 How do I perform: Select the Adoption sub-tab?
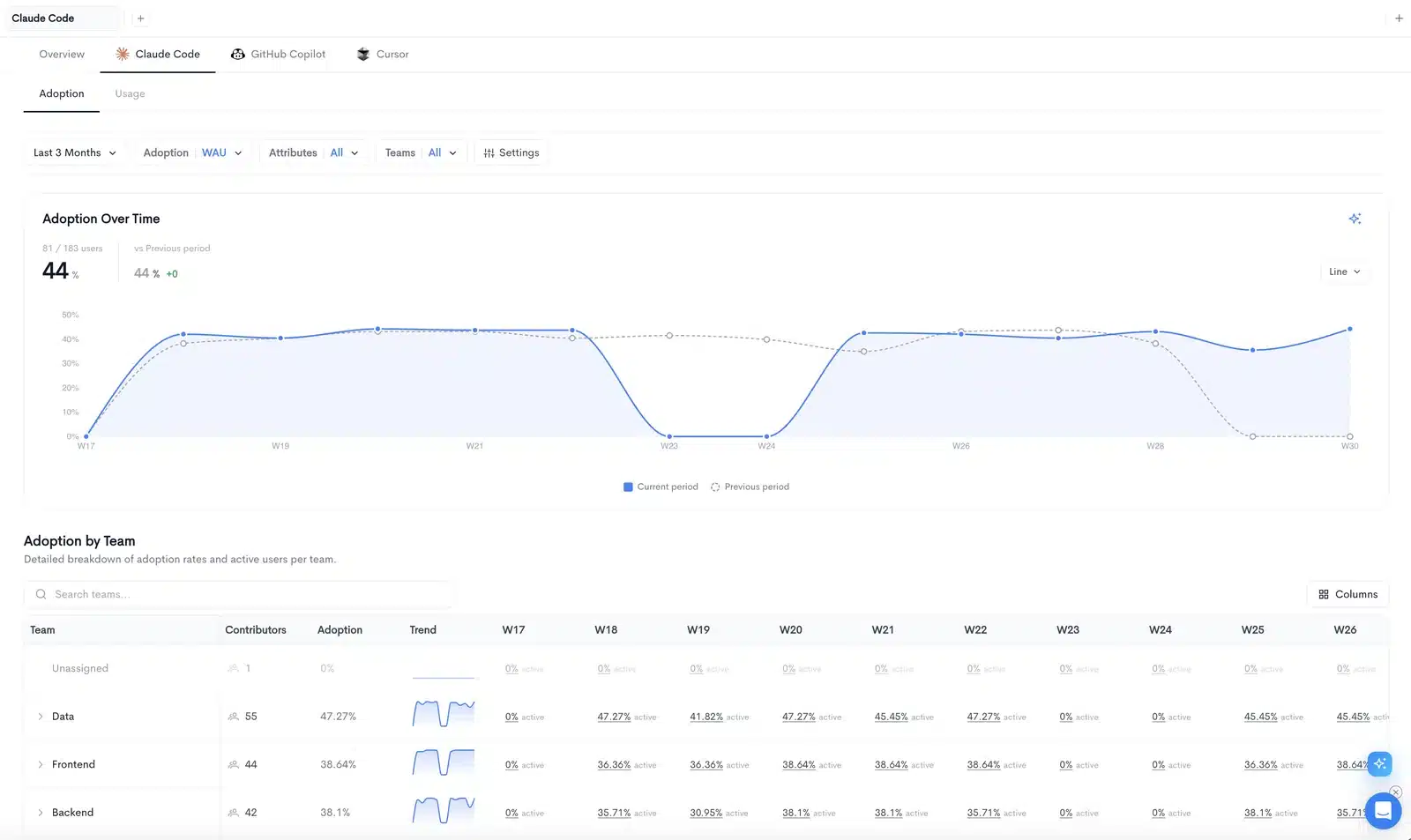(62, 93)
